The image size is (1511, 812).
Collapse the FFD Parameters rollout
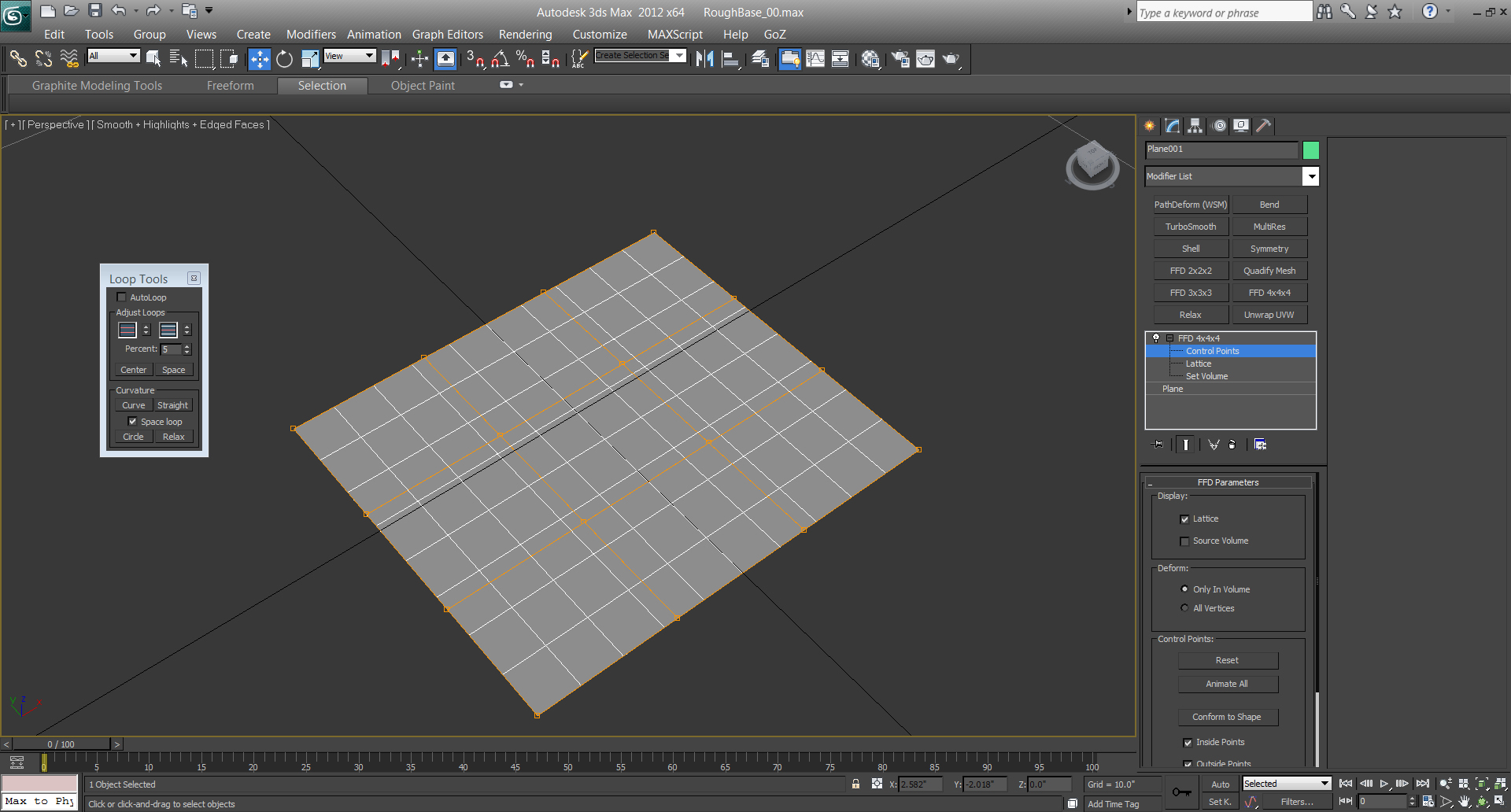pos(1228,482)
